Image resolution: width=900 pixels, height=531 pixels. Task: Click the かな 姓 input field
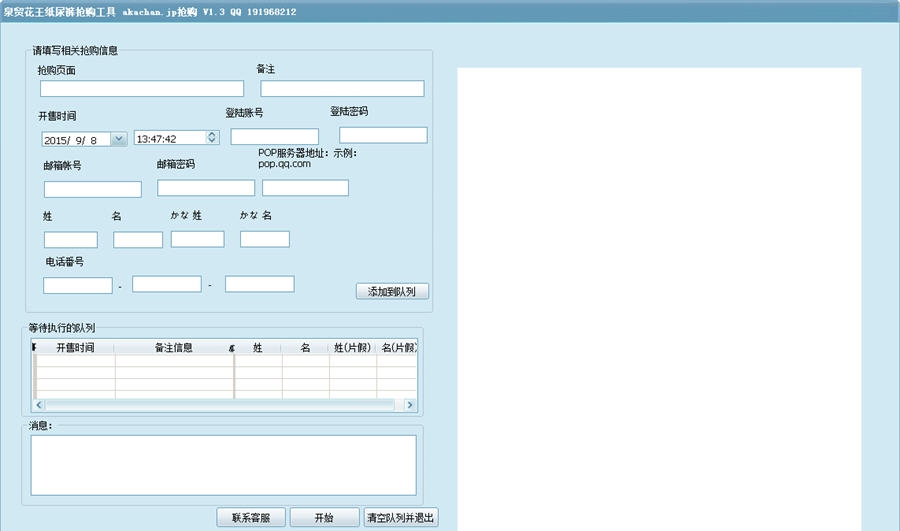(197, 239)
